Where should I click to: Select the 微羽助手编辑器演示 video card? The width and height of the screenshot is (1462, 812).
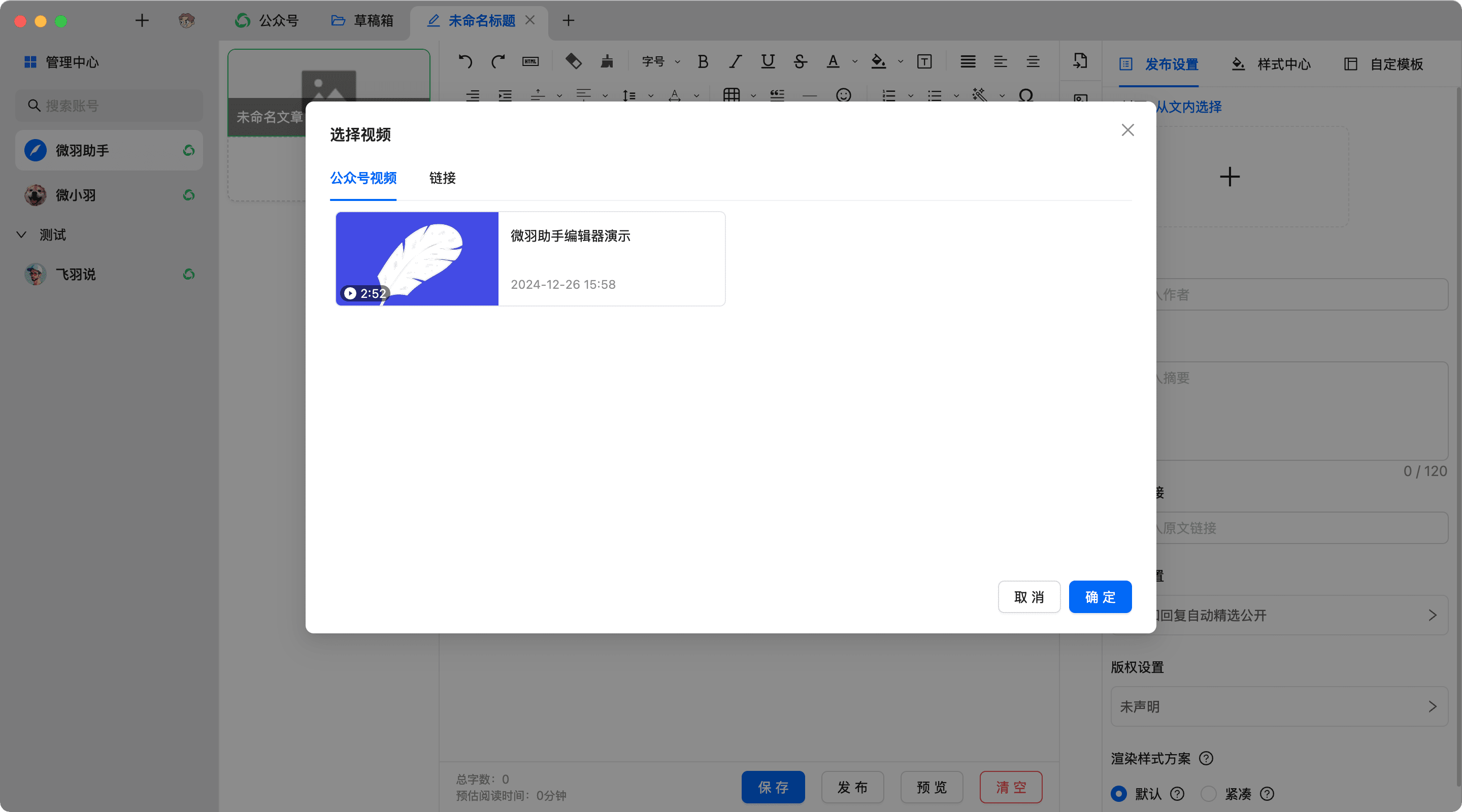point(530,259)
